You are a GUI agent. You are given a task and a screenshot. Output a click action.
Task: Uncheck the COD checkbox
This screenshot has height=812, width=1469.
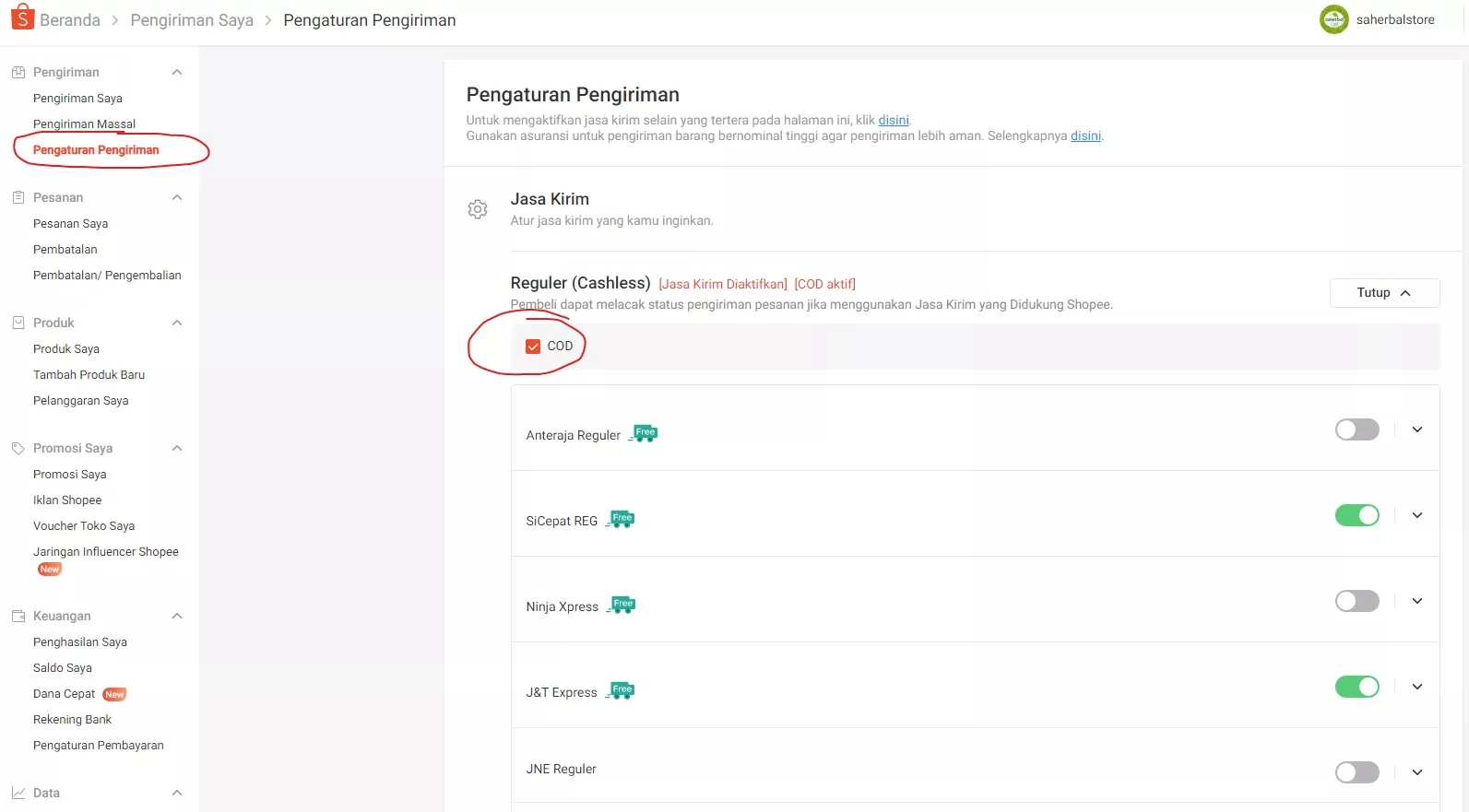pyautogui.click(x=532, y=346)
